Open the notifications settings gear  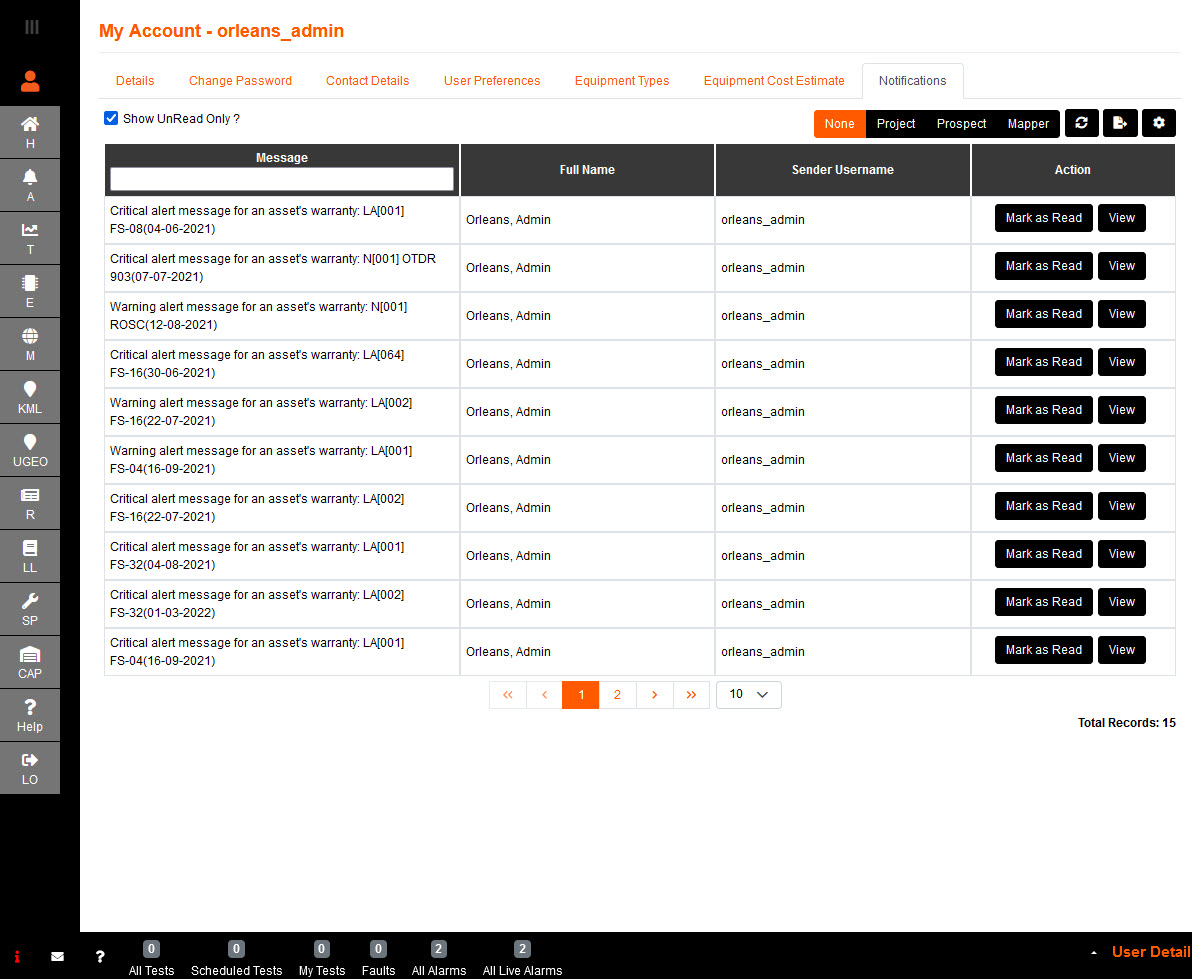(1159, 123)
